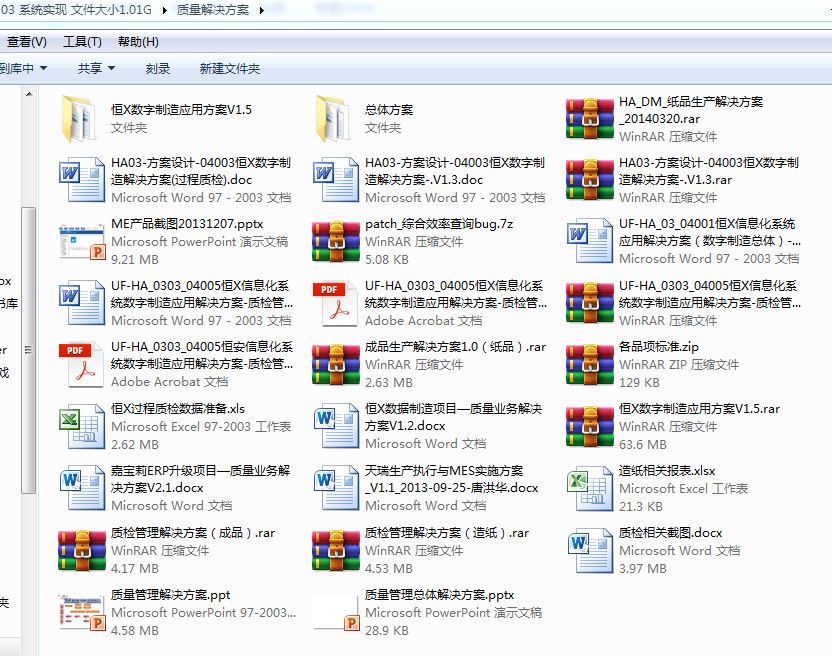Select HA_DM_纸品生产解决方案_20140320.rar archive icon
This screenshot has width=832, height=656.
pyautogui.click(x=590, y=119)
